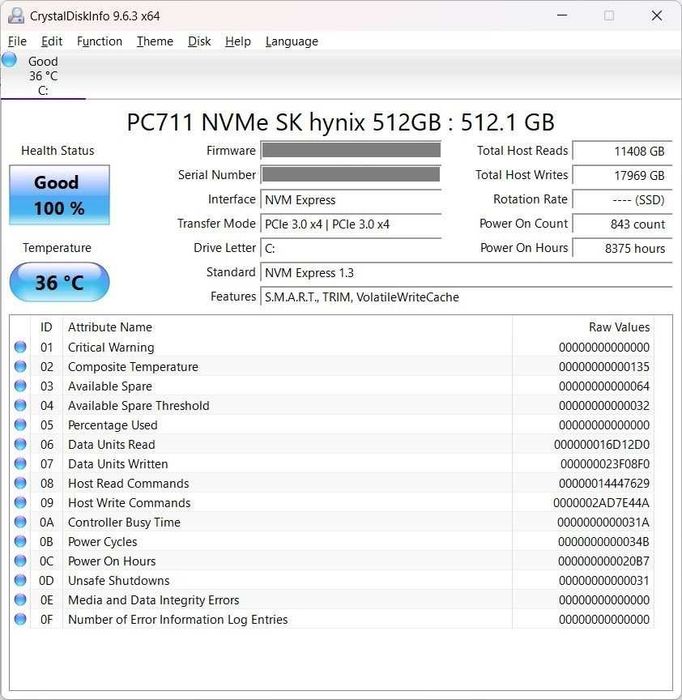Click the 36 °C temperature button
Viewport: 682px width, 700px height.
coord(59,282)
